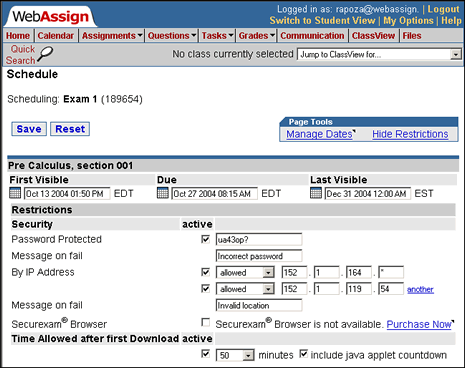Toggle the Time Allowed active checkbox
Viewport: 465px width, 368px height.
coord(206,354)
